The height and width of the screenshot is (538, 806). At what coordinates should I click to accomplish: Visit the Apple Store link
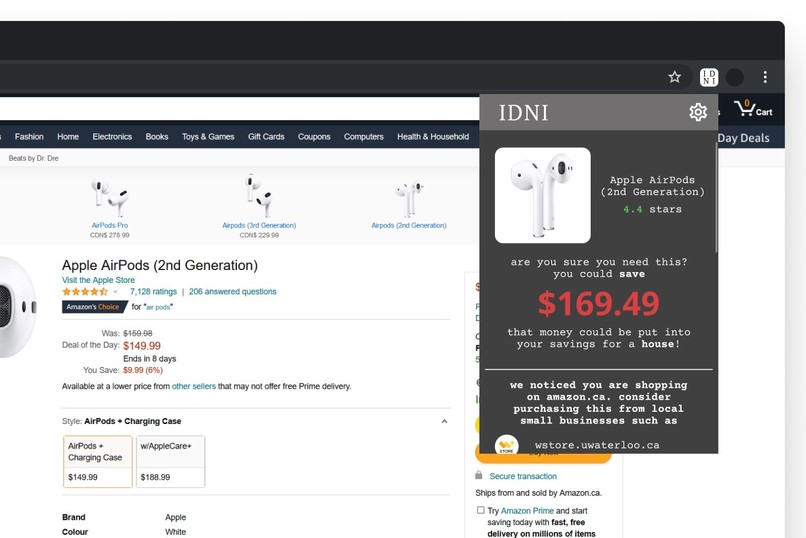98,280
